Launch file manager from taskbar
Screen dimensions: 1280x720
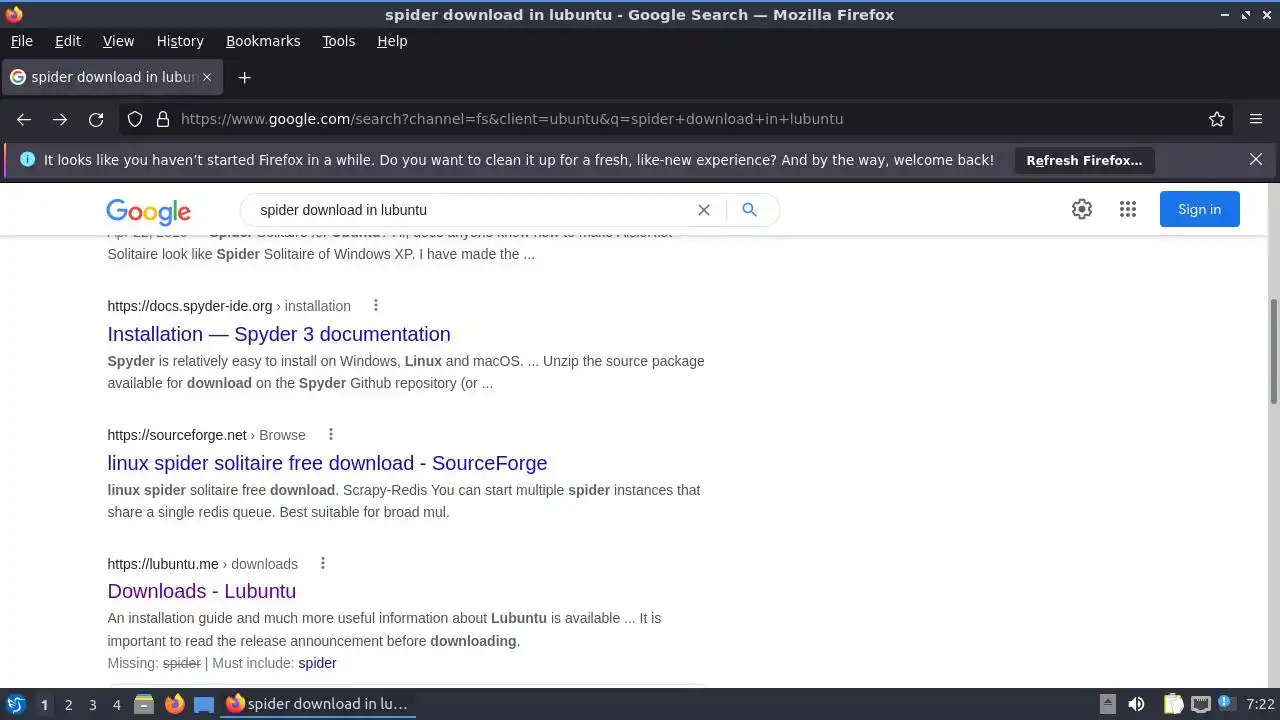(144, 704)
